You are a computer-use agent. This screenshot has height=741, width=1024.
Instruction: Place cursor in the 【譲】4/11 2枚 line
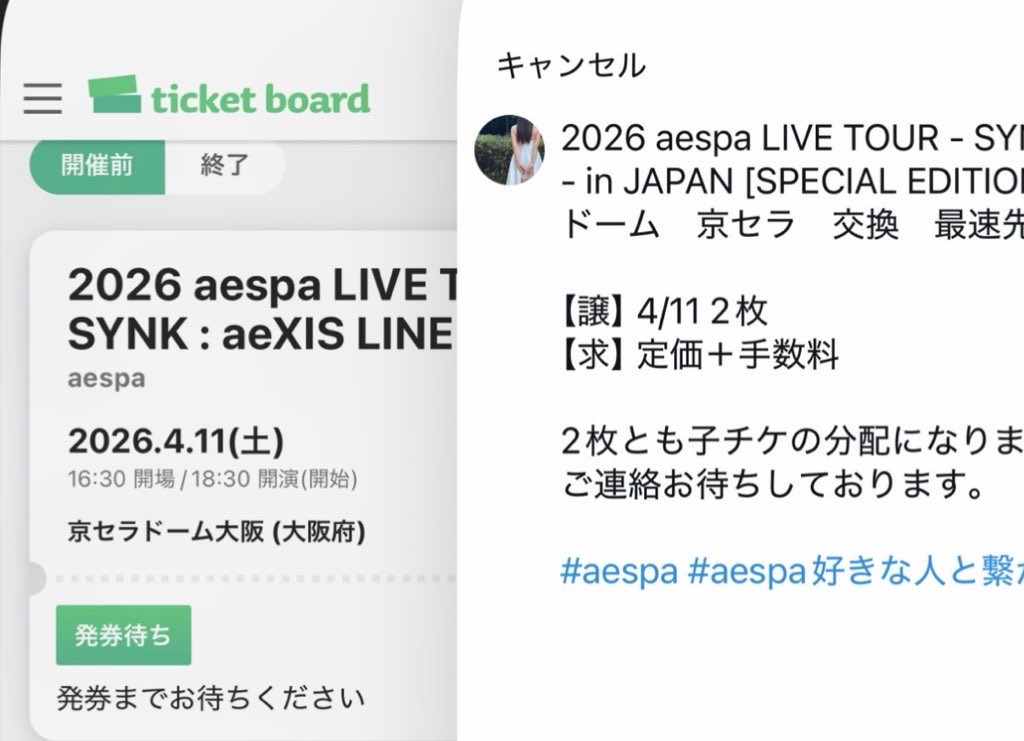[665, 312]
